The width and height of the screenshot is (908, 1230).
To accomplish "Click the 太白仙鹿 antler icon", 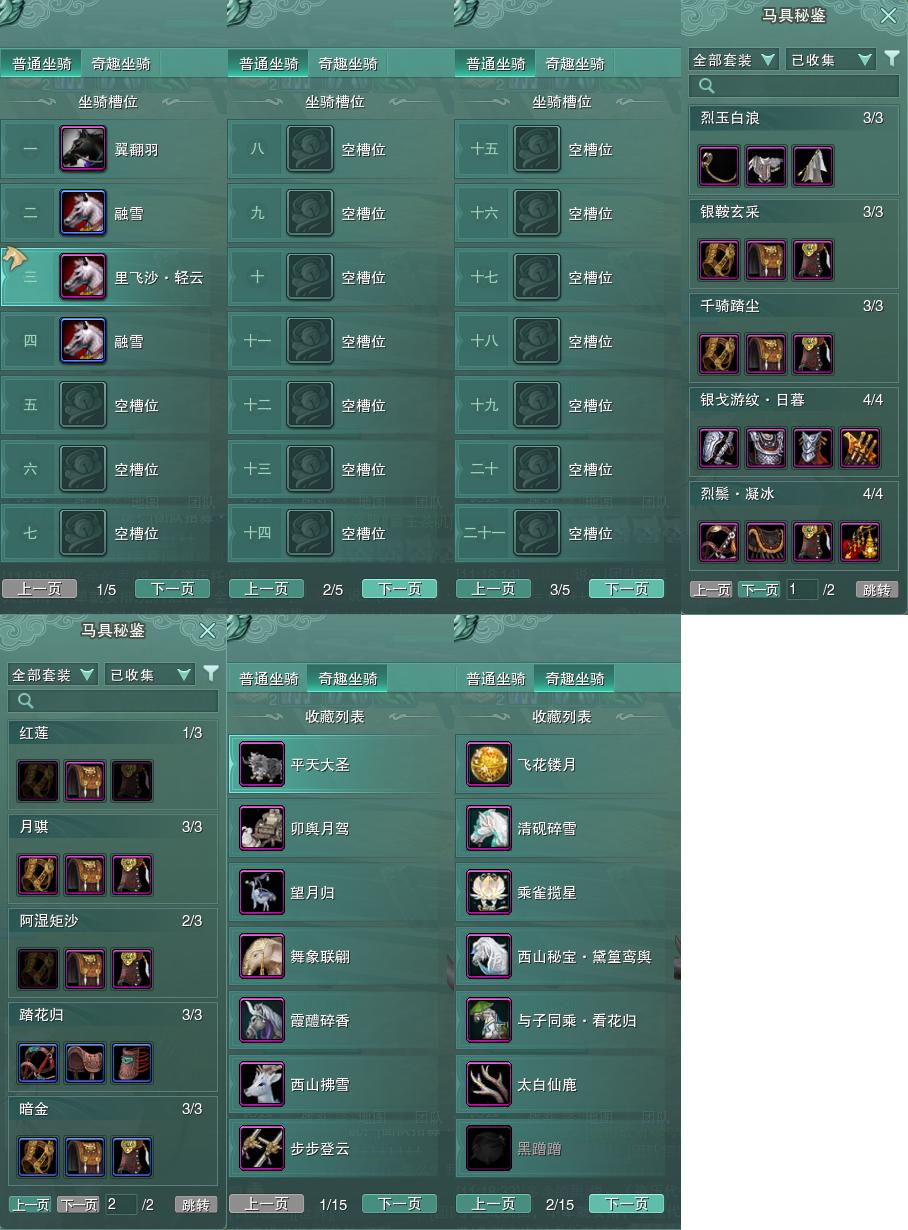I will (x=490, y=1085).
